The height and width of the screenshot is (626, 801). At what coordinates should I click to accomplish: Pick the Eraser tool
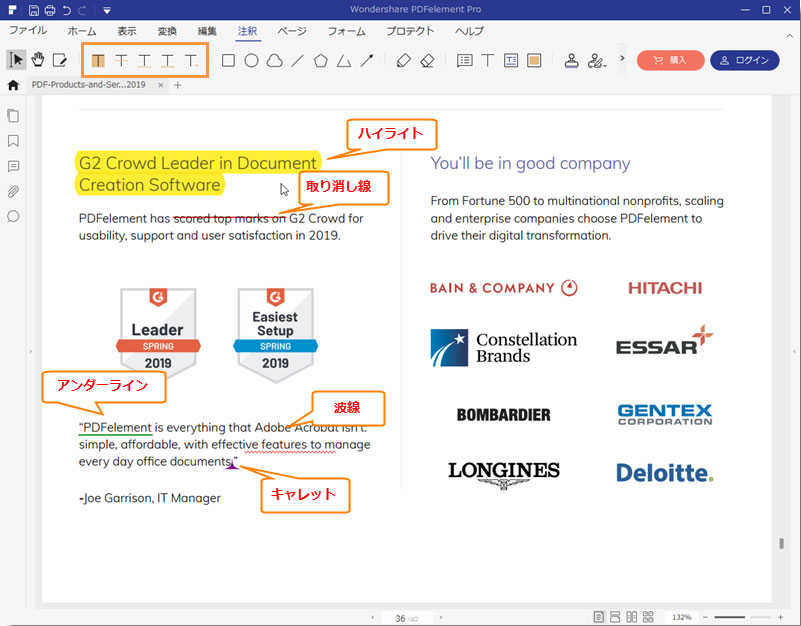(x=427, y=61)
